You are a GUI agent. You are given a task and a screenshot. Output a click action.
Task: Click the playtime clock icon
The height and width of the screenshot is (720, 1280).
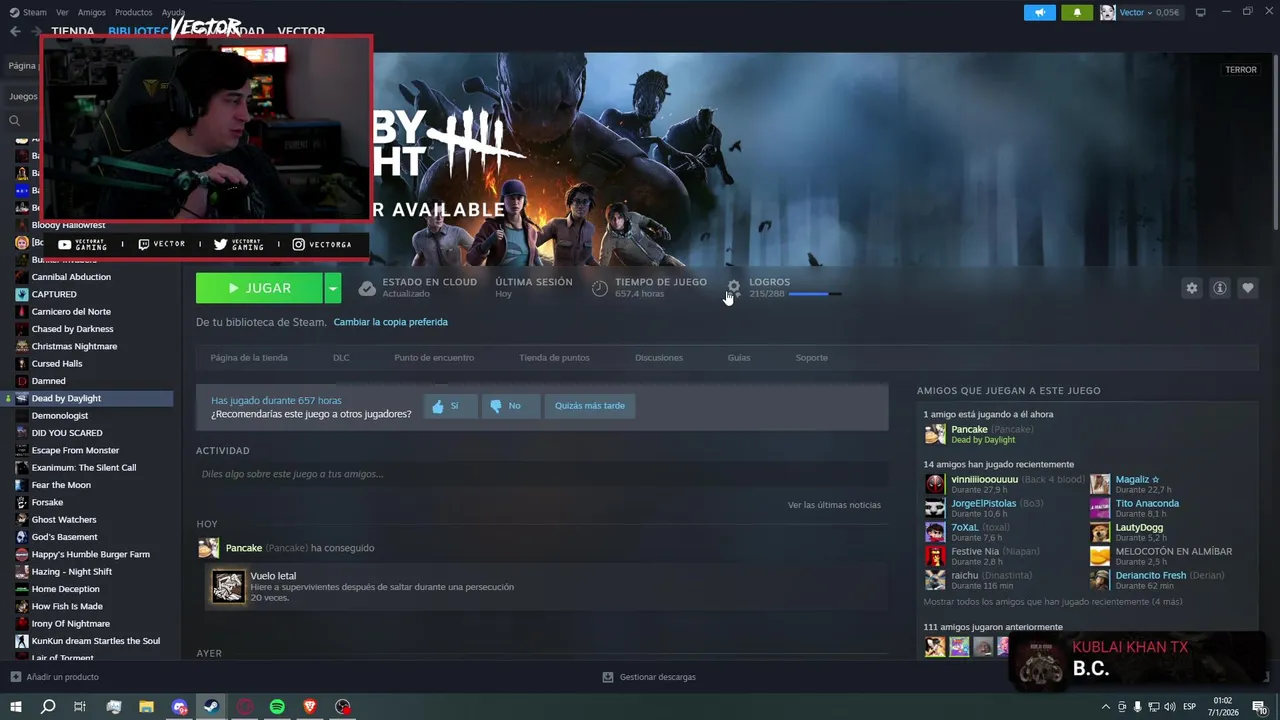click(x=599, y=288)
